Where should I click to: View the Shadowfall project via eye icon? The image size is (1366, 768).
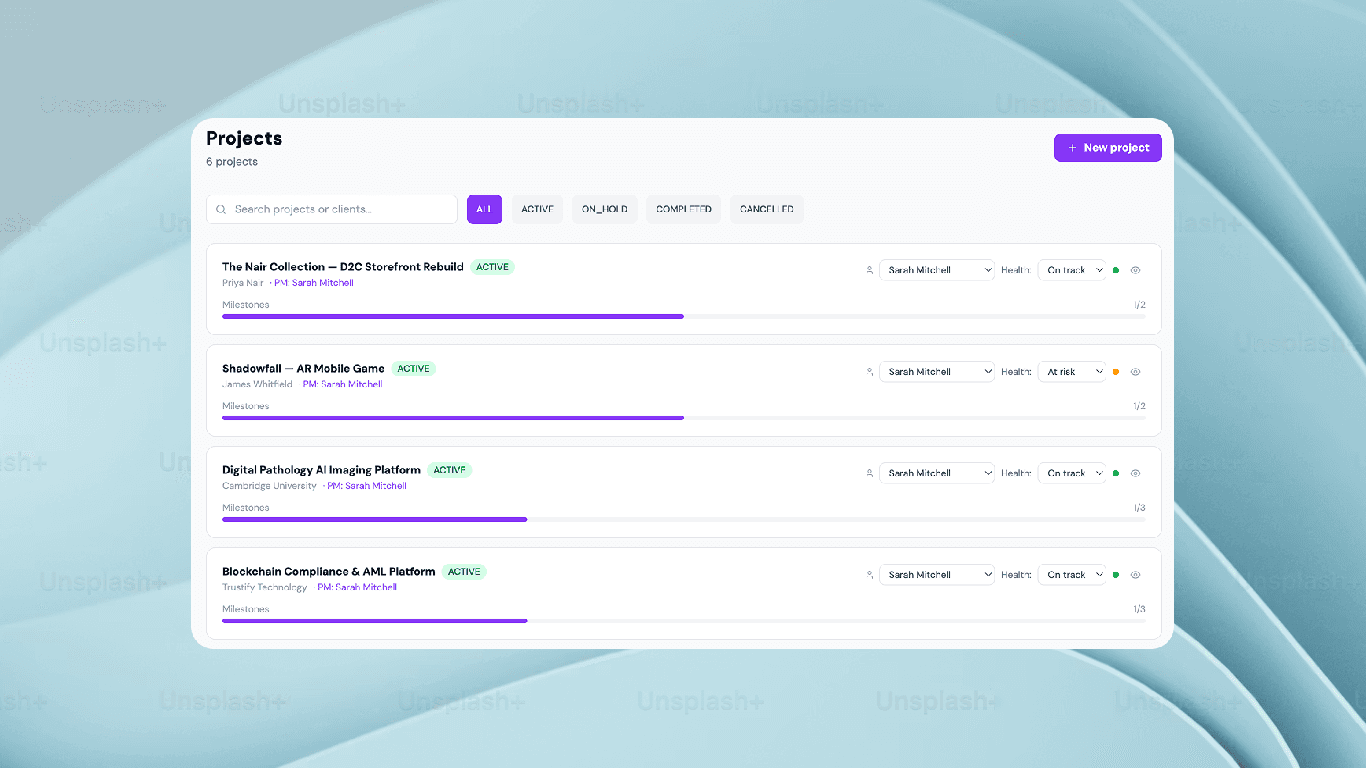(x=1136, y=372)
